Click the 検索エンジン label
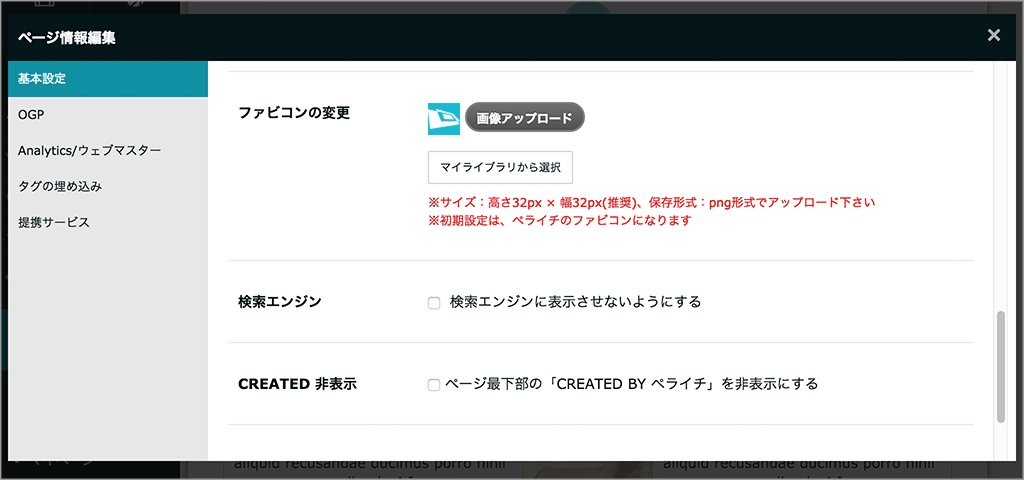The width and height of the screenshot is (1024, 480). pyautogui.click(x=280, y=302)
